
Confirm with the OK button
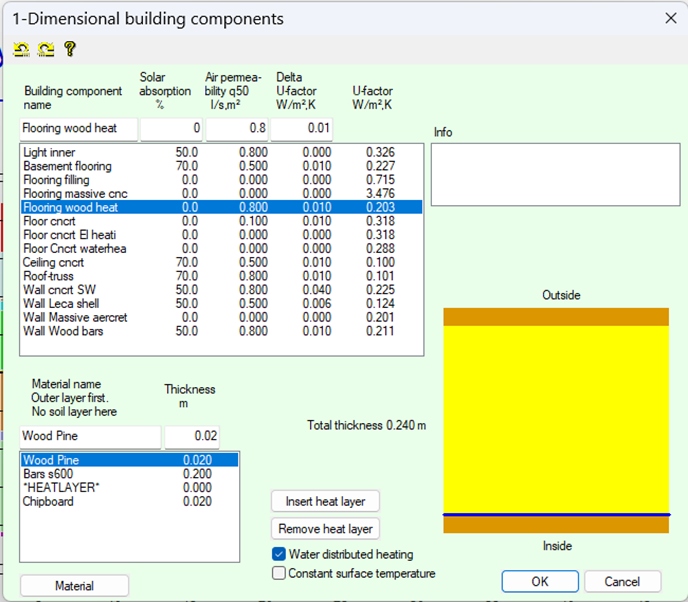[539, 581]
